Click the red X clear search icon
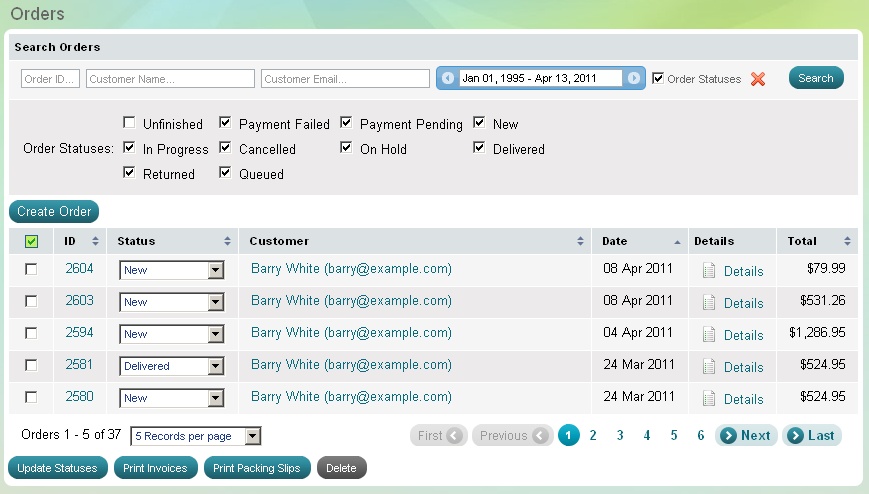The image size is (869, 494). click(x=758, y=79)
